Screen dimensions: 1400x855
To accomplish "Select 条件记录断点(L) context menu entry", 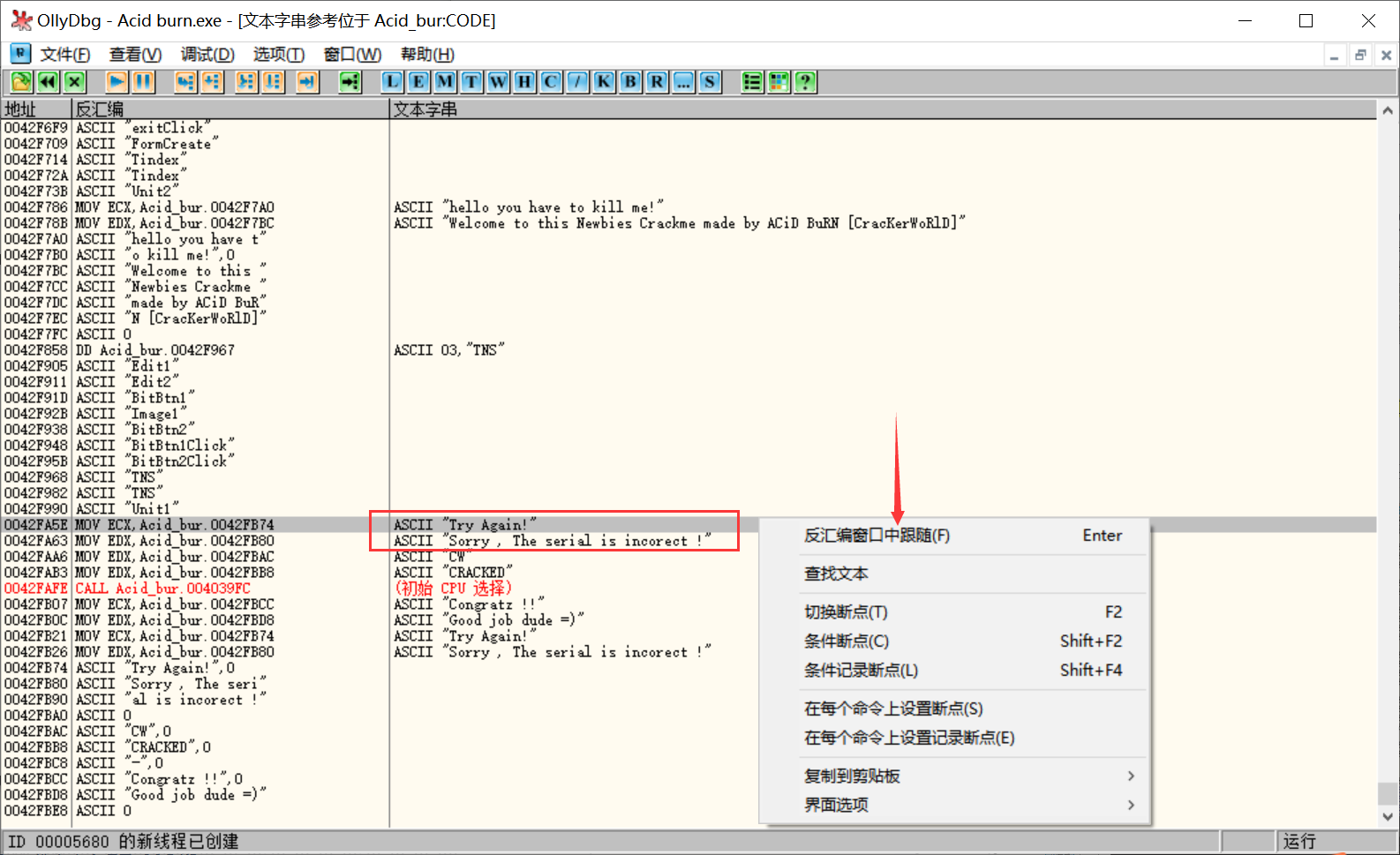I will pos(954,671).
